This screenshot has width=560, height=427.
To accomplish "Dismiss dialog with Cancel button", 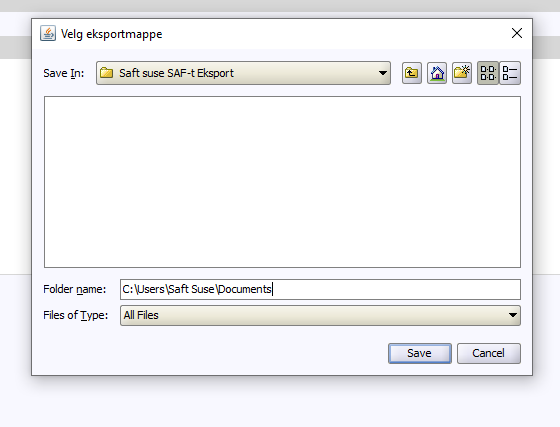I will [489, 353].
